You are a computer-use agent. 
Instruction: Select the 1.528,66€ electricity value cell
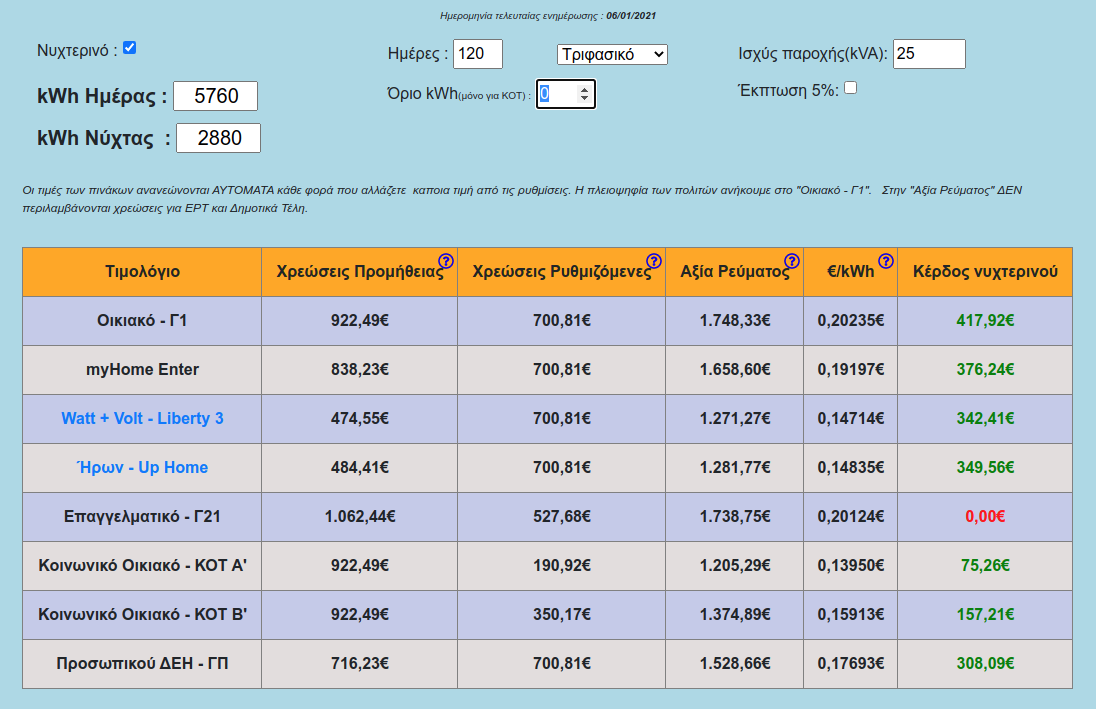click(735, 663)
